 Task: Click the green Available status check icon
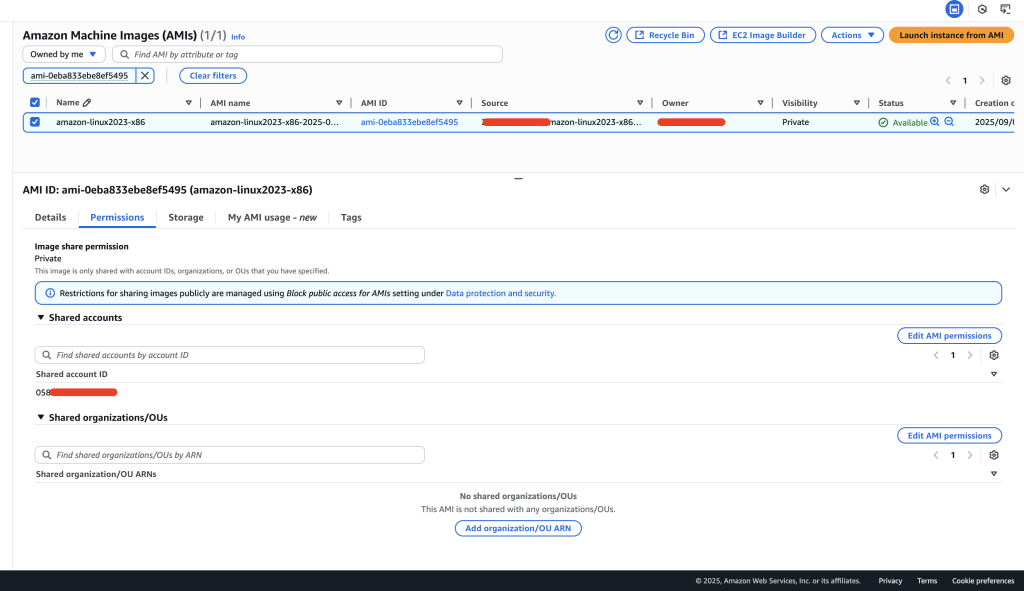pos(883,123)
